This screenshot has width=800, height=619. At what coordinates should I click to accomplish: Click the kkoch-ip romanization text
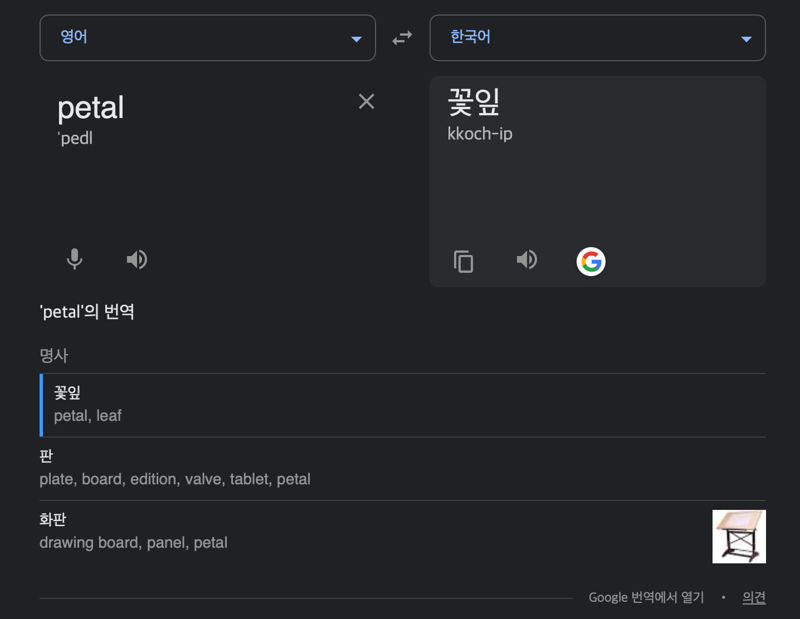tap(480, 134)
